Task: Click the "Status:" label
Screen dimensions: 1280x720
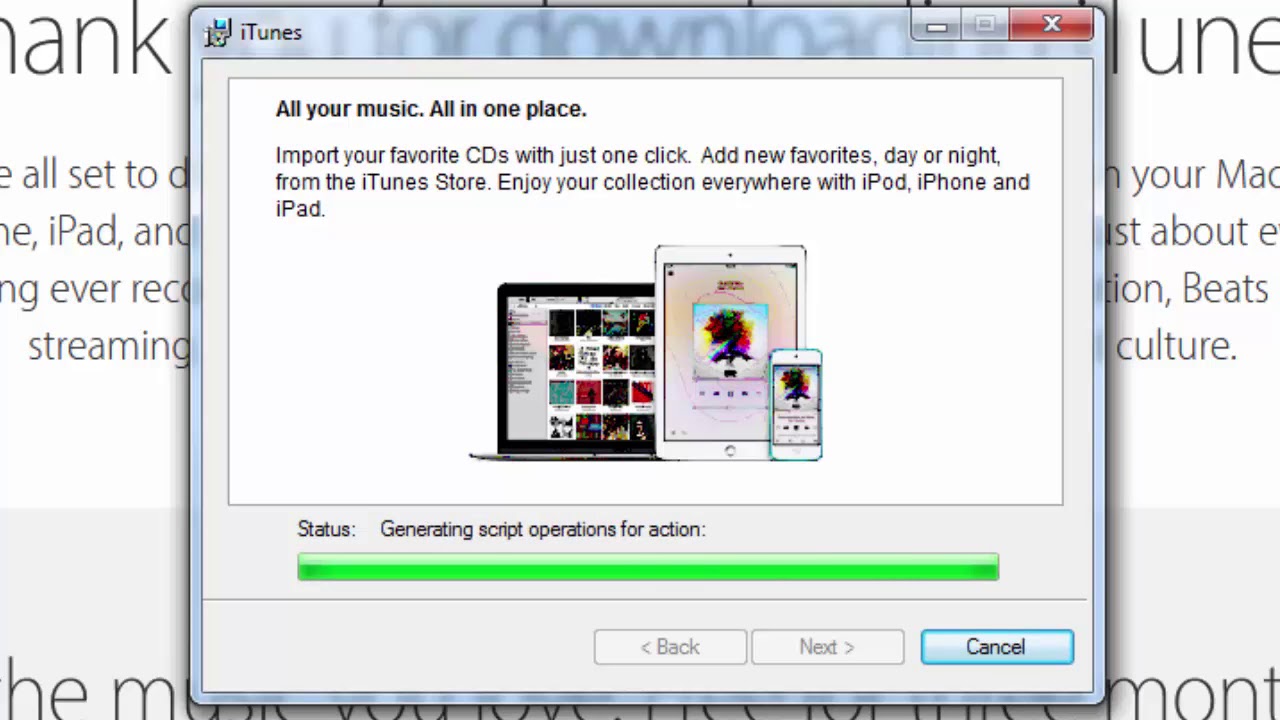Action: pos(326,529)
